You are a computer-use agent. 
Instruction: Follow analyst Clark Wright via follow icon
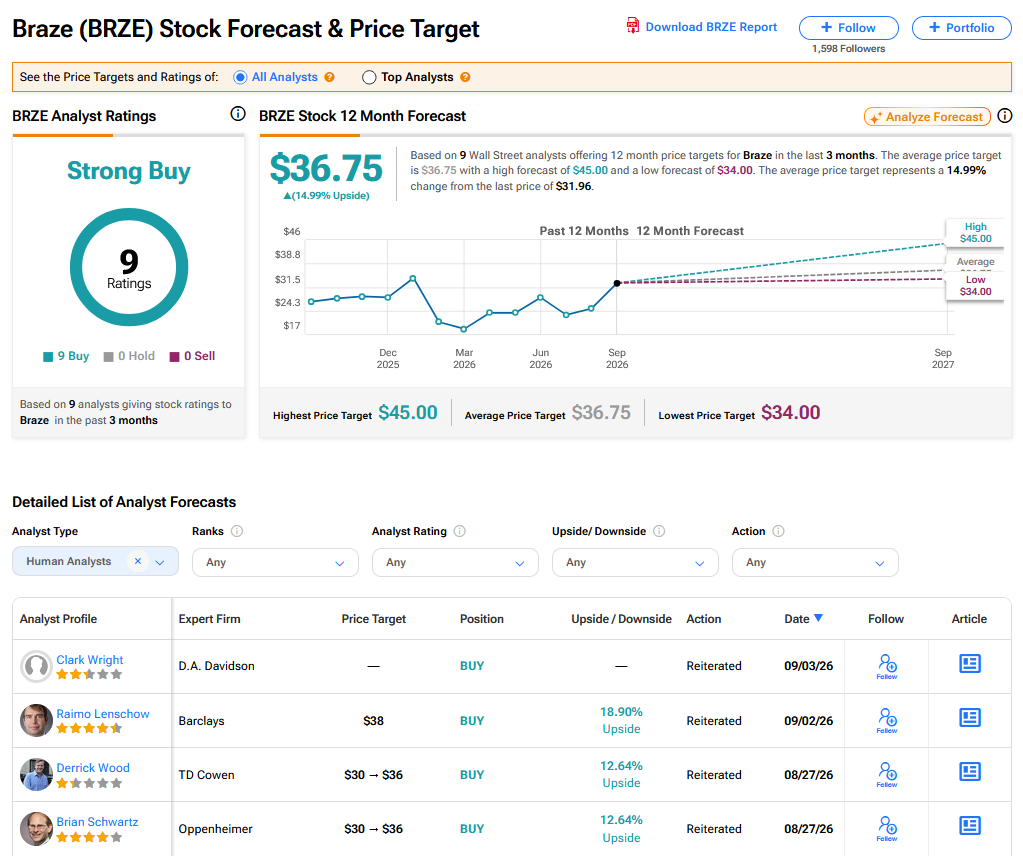pyautogui.click(x=887, y=666)
